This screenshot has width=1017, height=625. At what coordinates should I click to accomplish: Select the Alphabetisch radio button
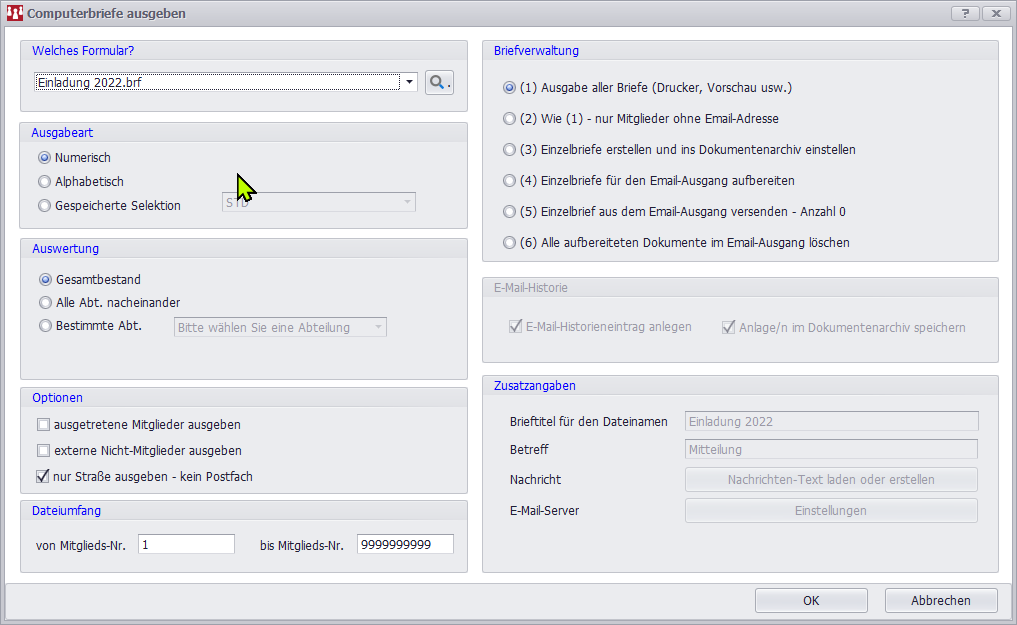(44, 182)
